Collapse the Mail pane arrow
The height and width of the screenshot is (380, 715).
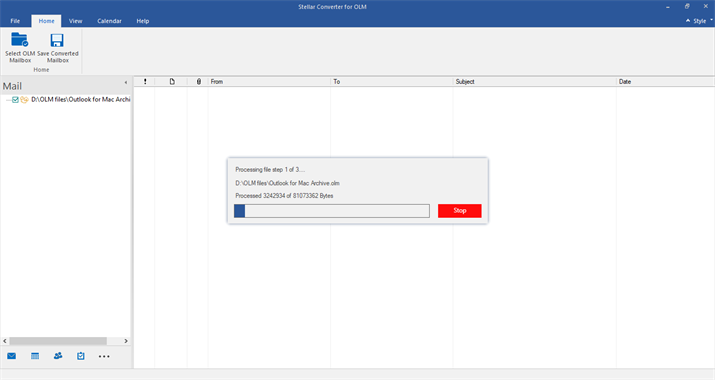tap(126, 83)
